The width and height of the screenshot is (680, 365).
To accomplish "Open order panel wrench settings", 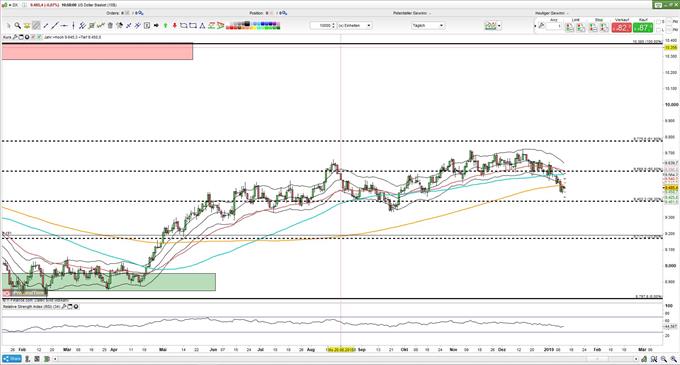I will [542, 26].
